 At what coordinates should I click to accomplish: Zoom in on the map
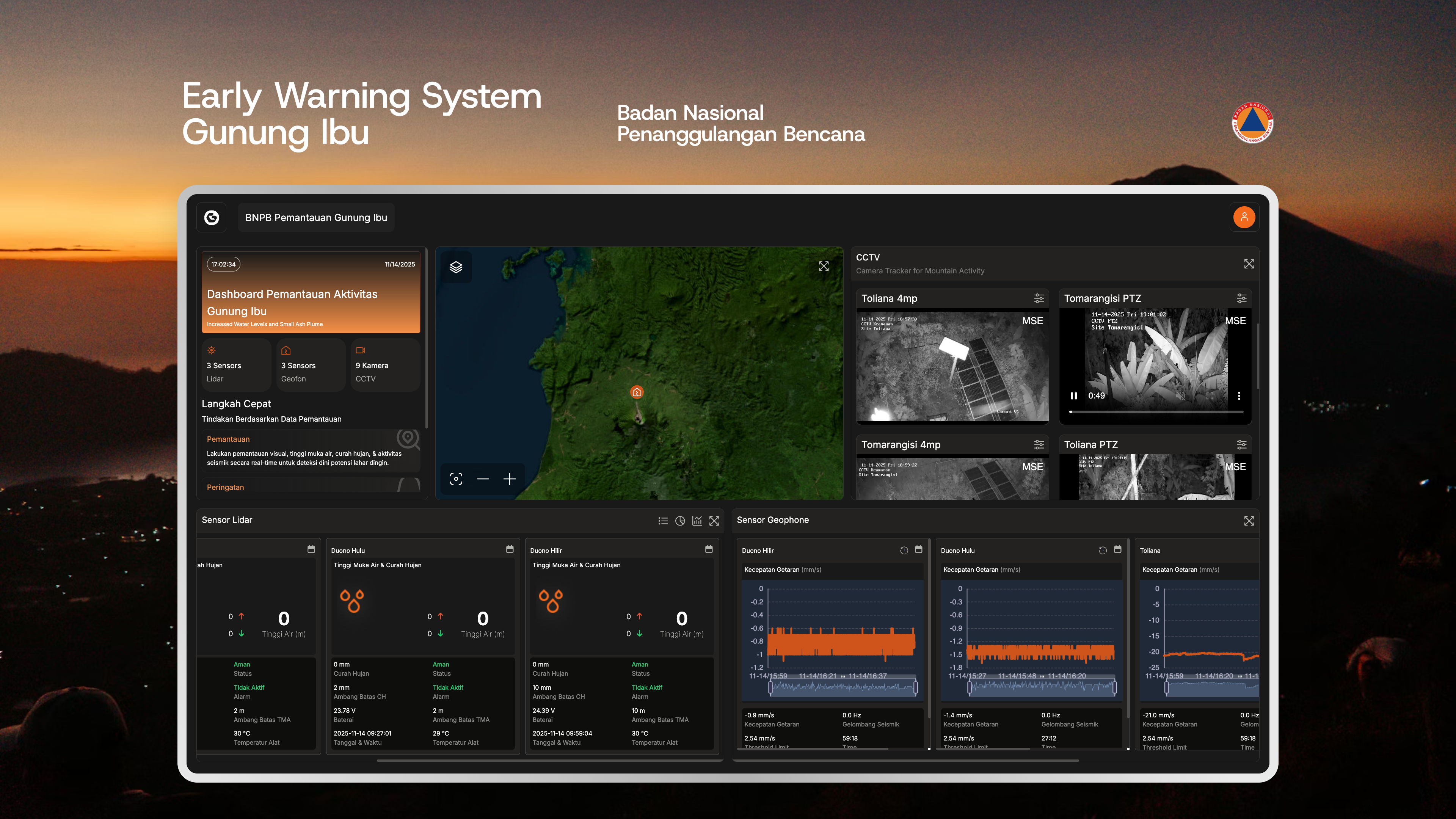point(509,479)
